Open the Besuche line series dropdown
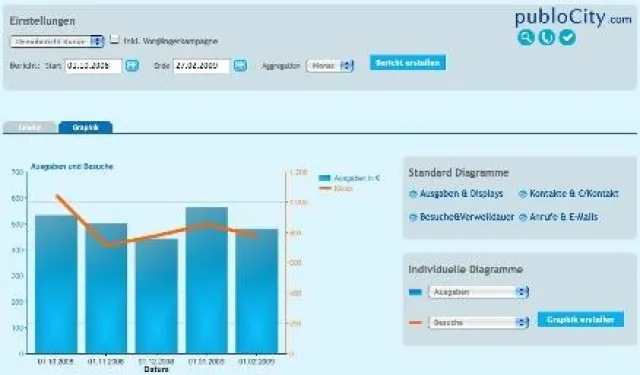Image resolution: width=640 pixels, height=375 pixels. 478,322
